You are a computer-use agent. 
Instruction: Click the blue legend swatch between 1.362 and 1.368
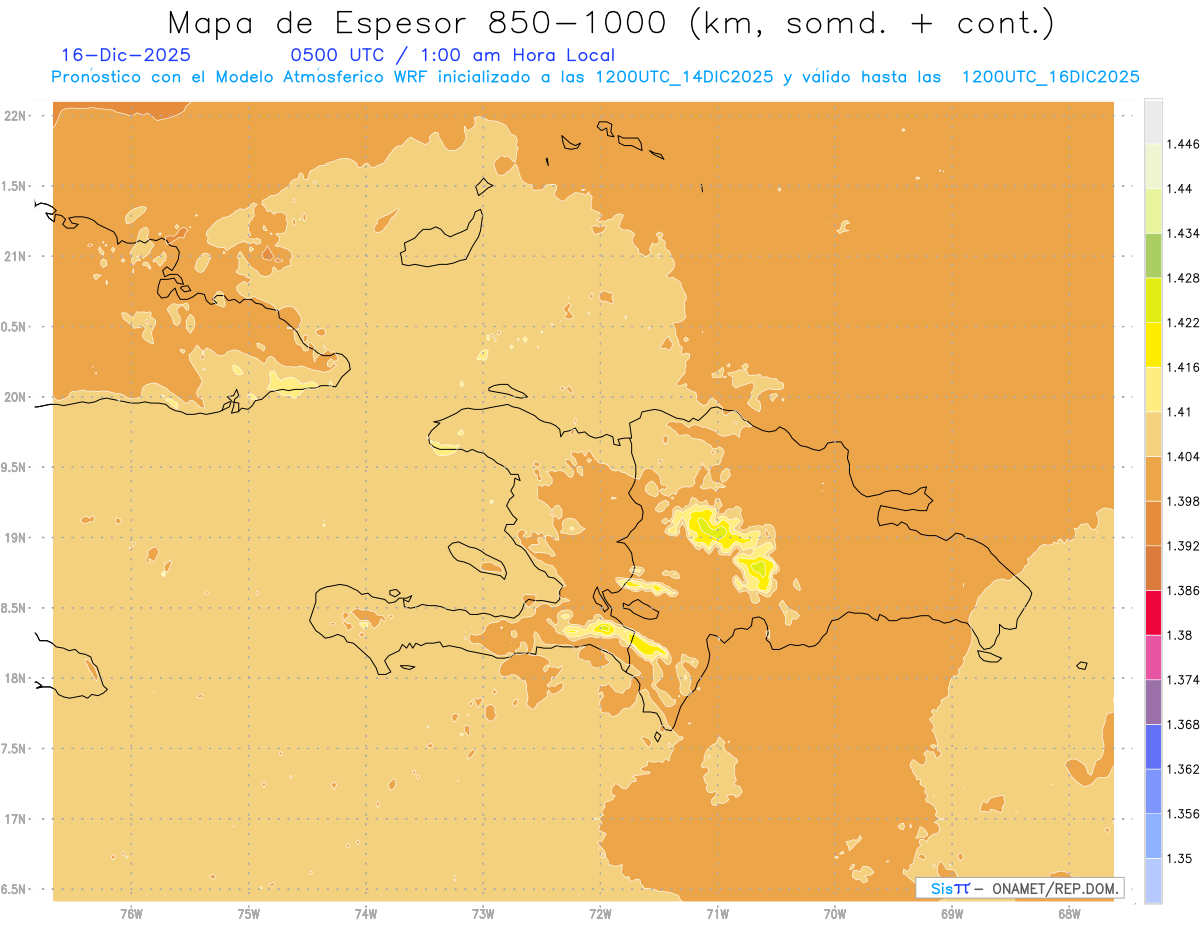click(x=1153, y=747)
